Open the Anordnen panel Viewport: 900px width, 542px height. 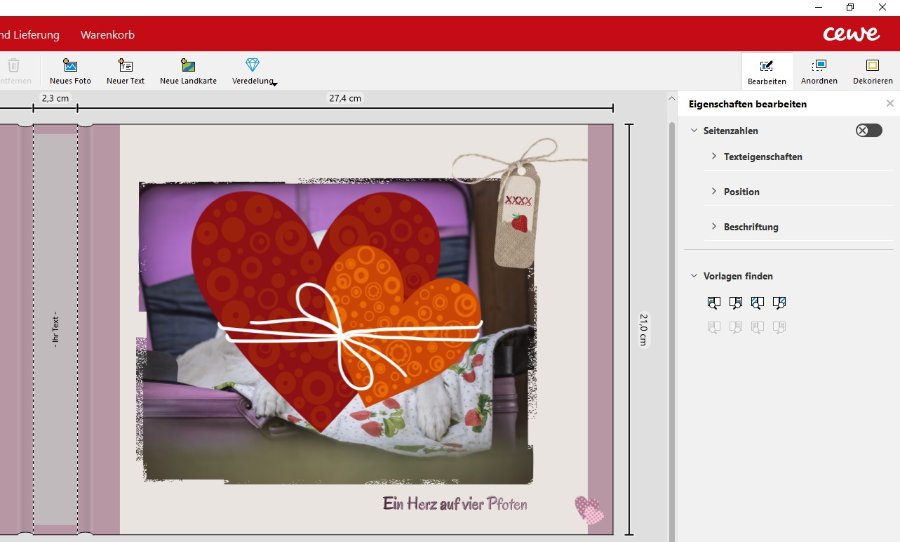click(x=819, y=71)
